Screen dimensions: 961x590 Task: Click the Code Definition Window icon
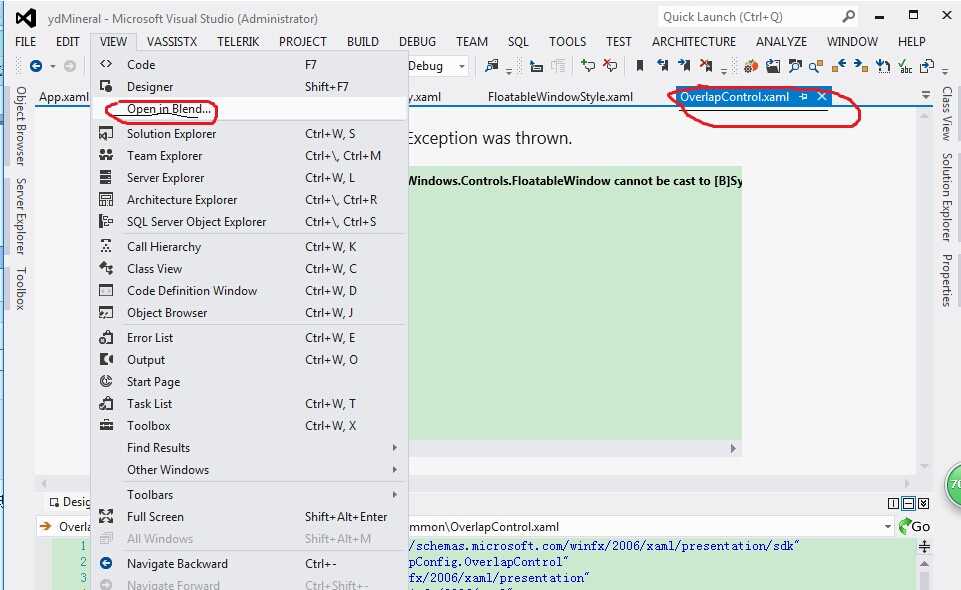(x=106, y=290)
